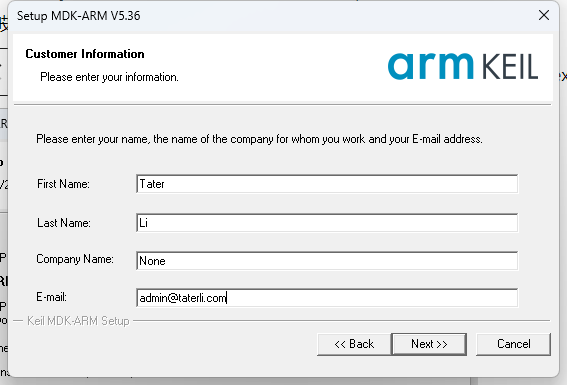Screen dimensions: 567x385
Task: Click the 'E-mail:' label
Action: (x=51, y=297)
